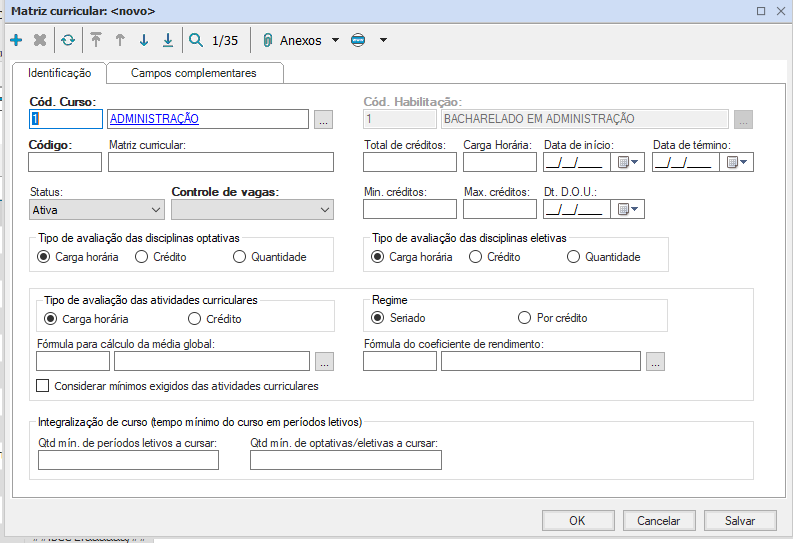Switch to the Campos complementares tab
793x543 pixels.
tap(194, 73)
